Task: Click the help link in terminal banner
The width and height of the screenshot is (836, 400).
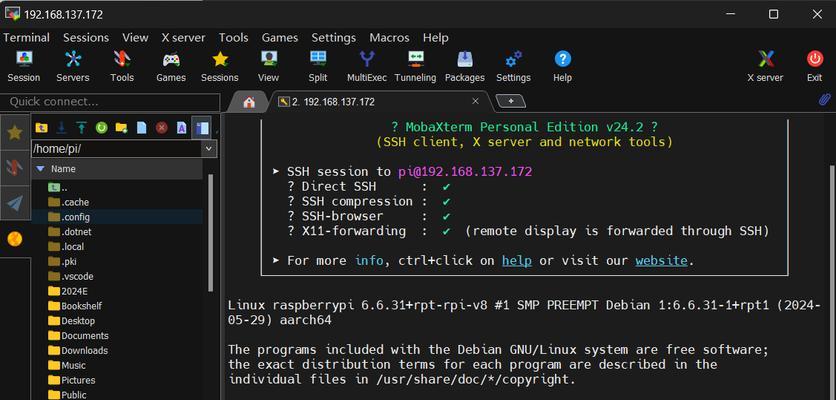Action: [517, 261]
